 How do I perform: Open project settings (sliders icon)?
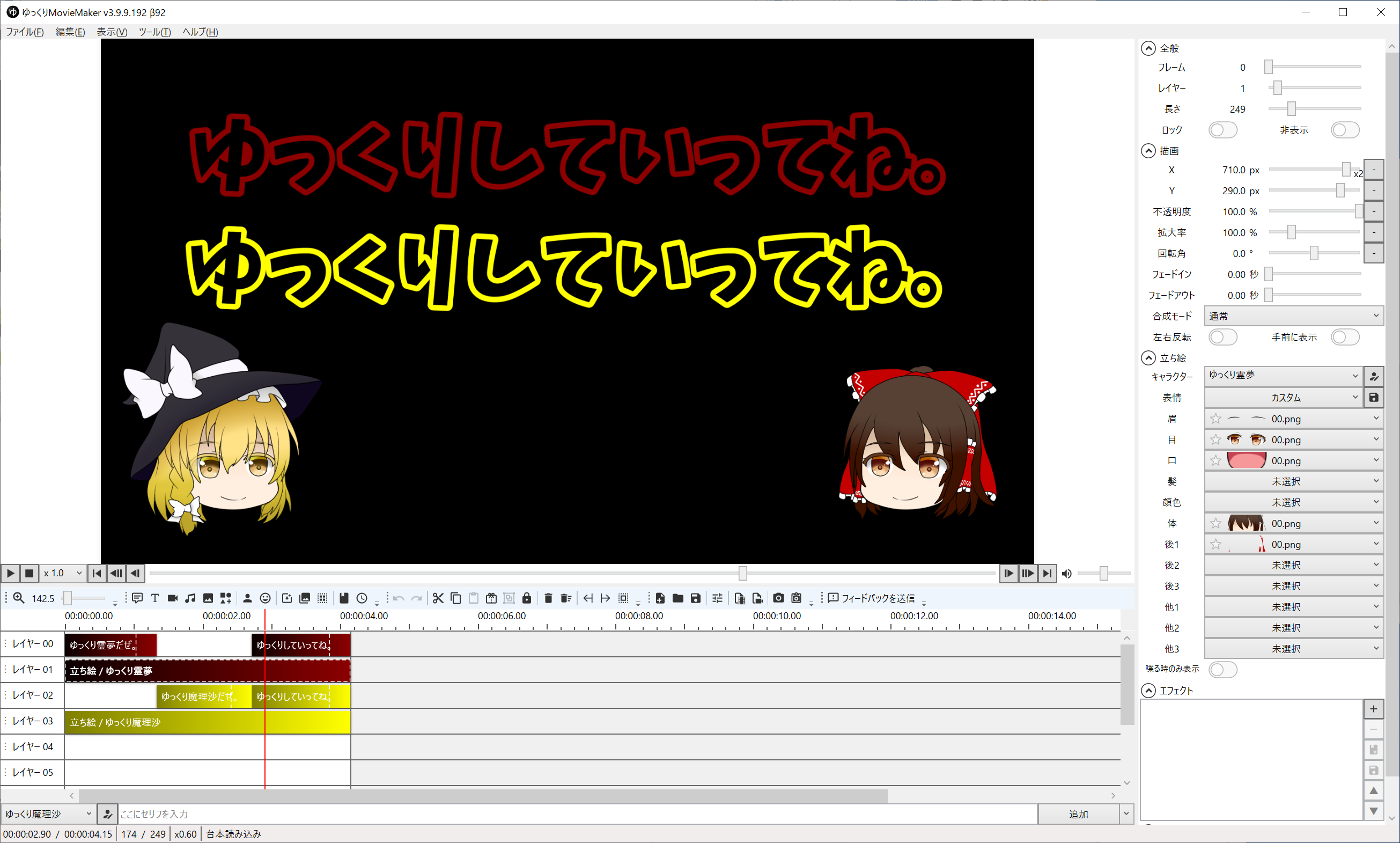pos(718,598)
